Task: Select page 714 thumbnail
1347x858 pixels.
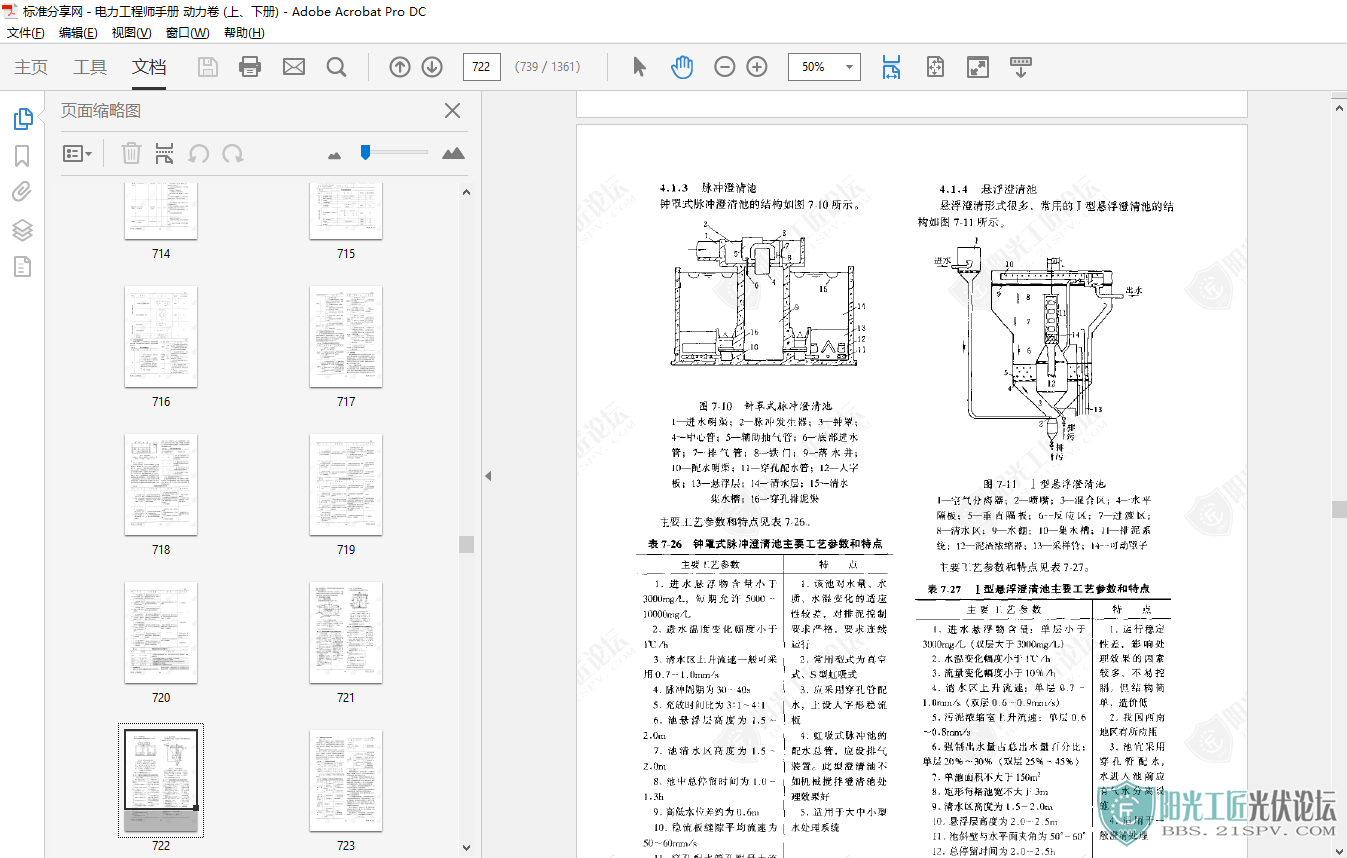Action: coord(161,211)
